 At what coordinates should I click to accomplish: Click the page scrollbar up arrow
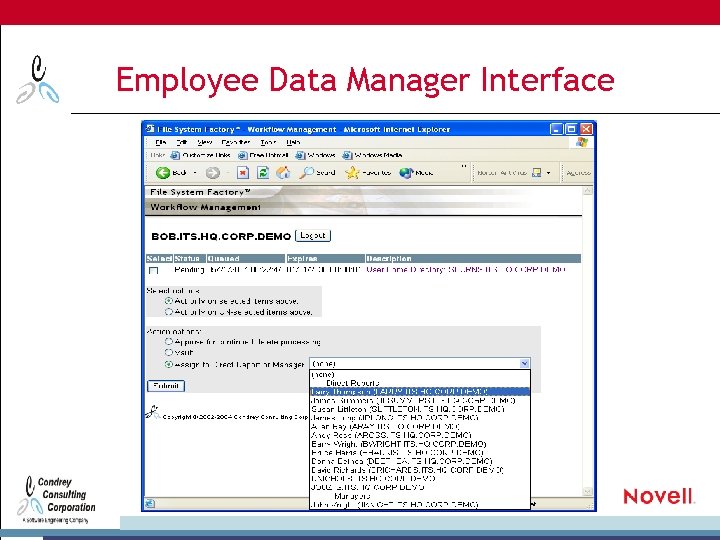tap(588, 191)
